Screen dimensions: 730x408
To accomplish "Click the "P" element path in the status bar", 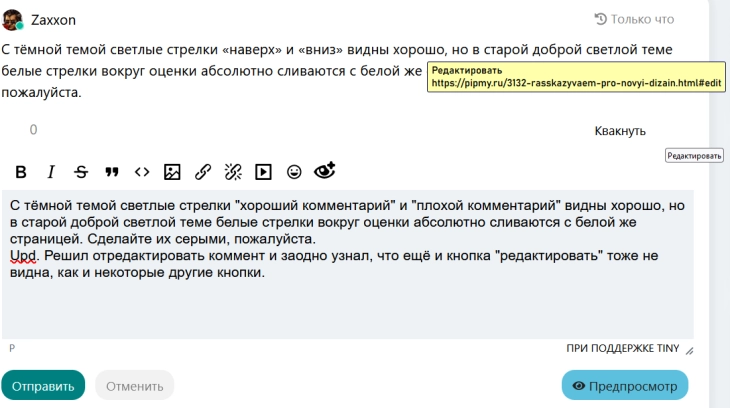I will click(x=12, y=348).
